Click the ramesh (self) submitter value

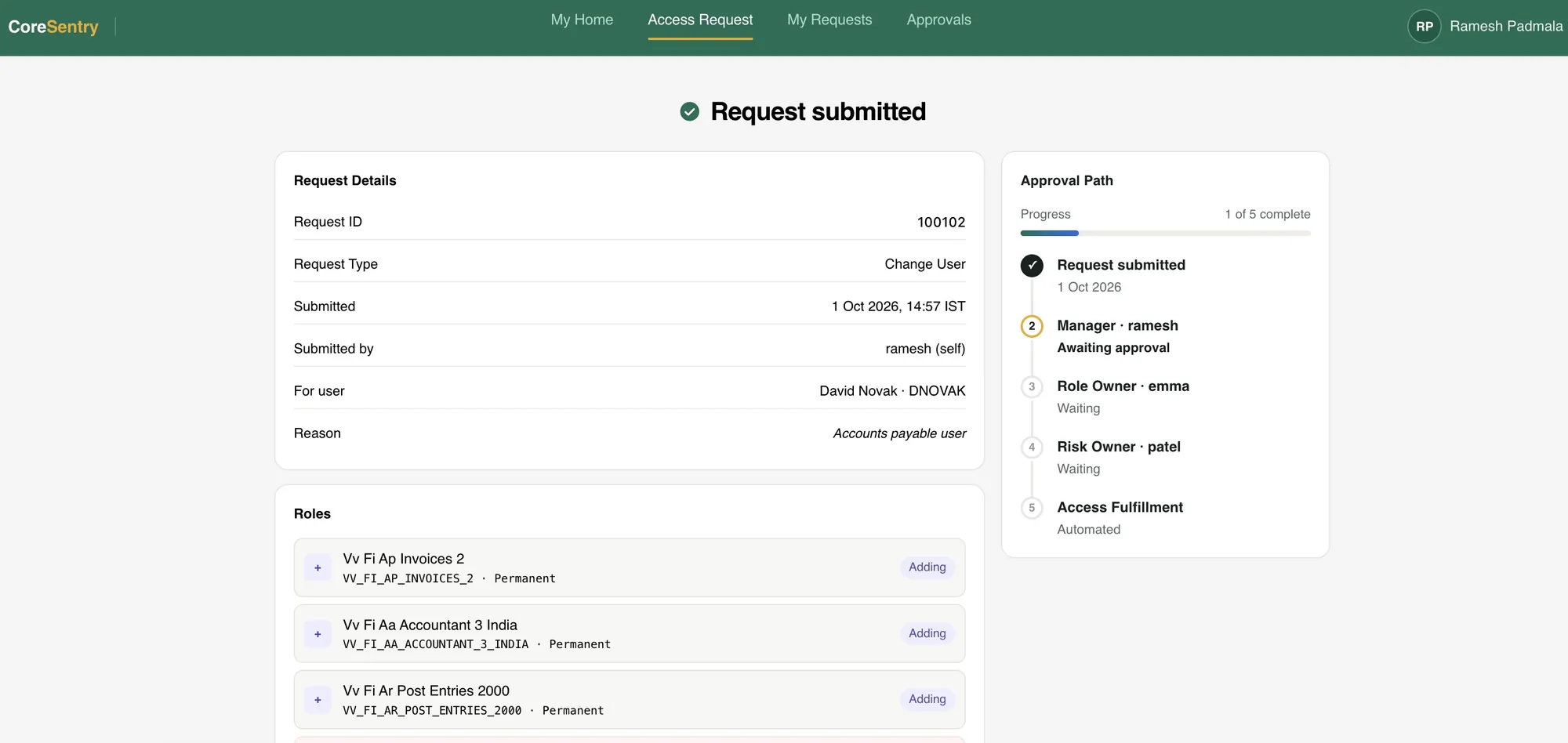pyautogui.click(x=925, y=349)
